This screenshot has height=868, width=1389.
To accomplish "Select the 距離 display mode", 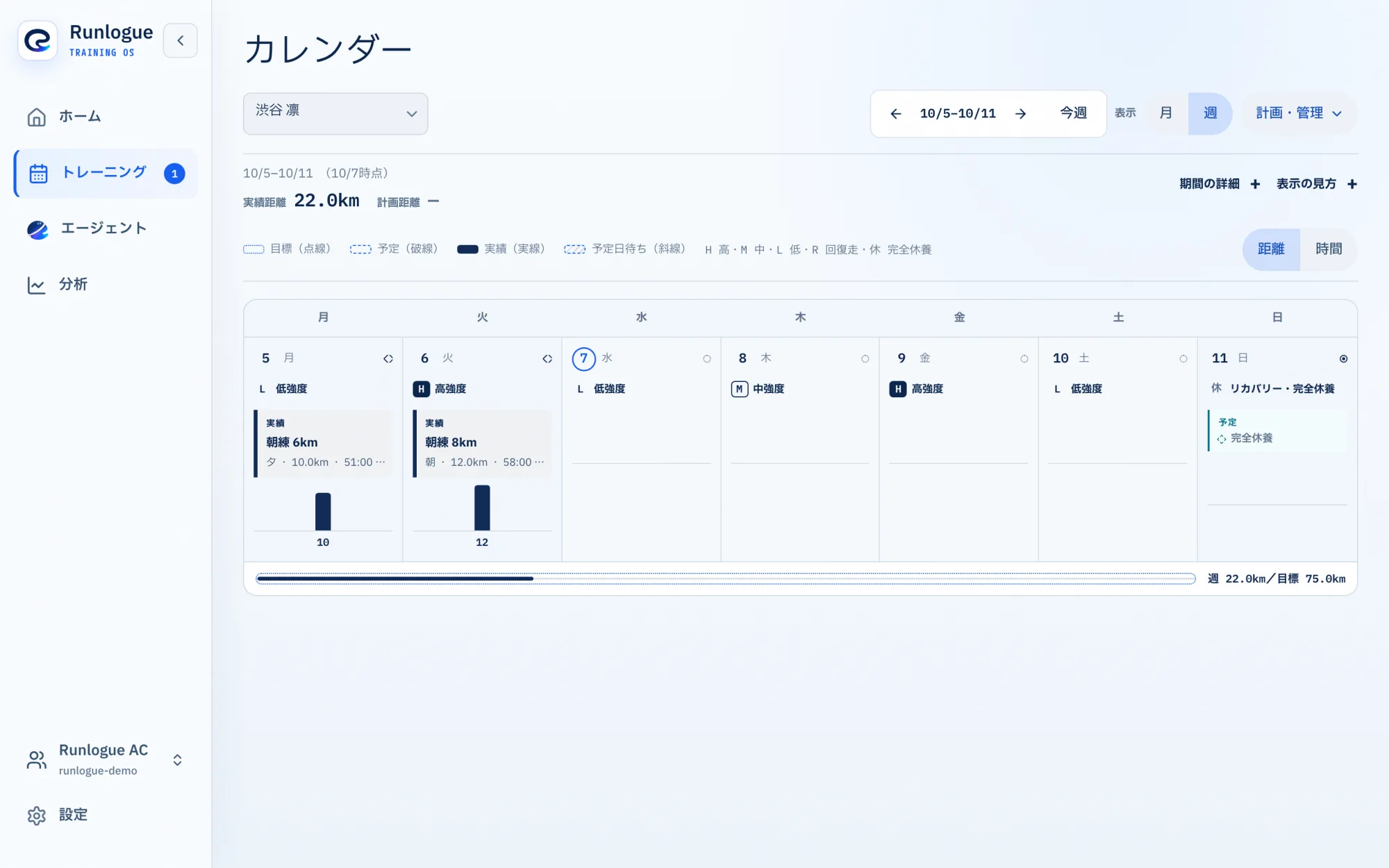I will (1271, 249).
